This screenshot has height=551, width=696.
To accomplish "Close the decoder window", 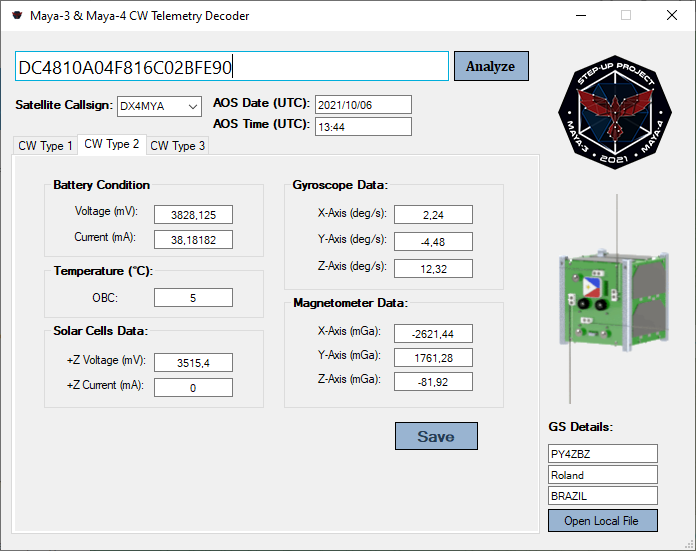I will [672, 16].
